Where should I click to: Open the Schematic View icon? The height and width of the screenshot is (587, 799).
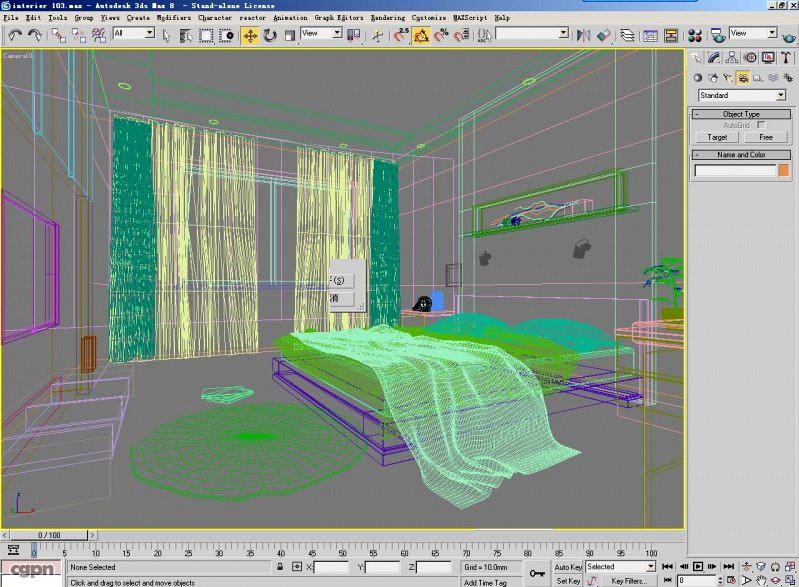pos(671,35)
